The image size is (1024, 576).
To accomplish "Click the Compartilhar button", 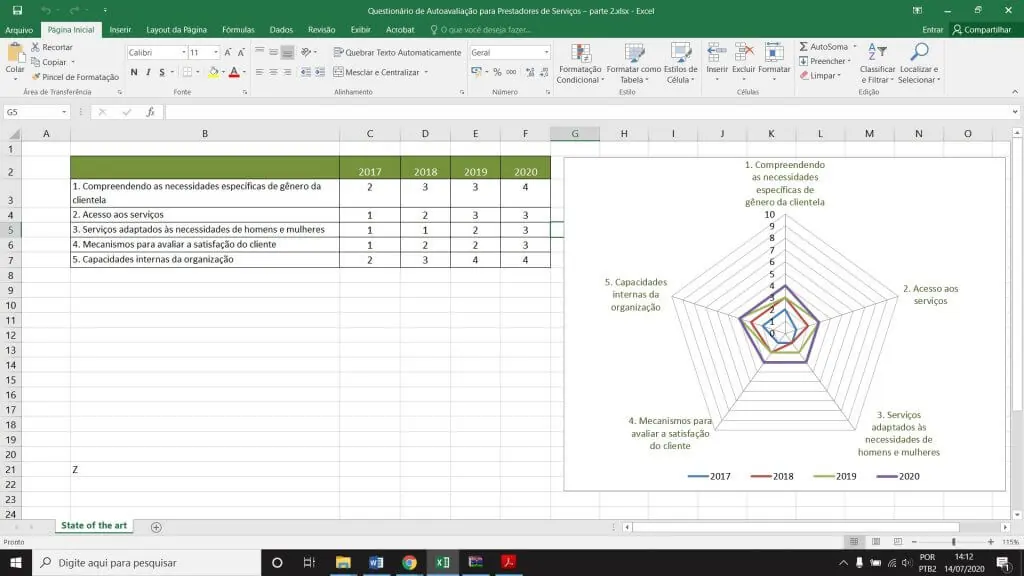I will [x=981, y=30].
